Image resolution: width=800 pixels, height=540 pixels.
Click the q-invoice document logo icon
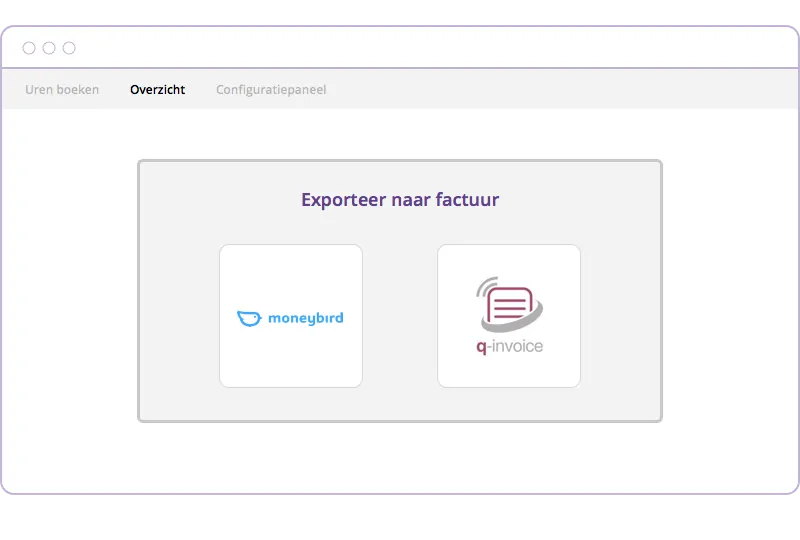[x=509, y=304]
